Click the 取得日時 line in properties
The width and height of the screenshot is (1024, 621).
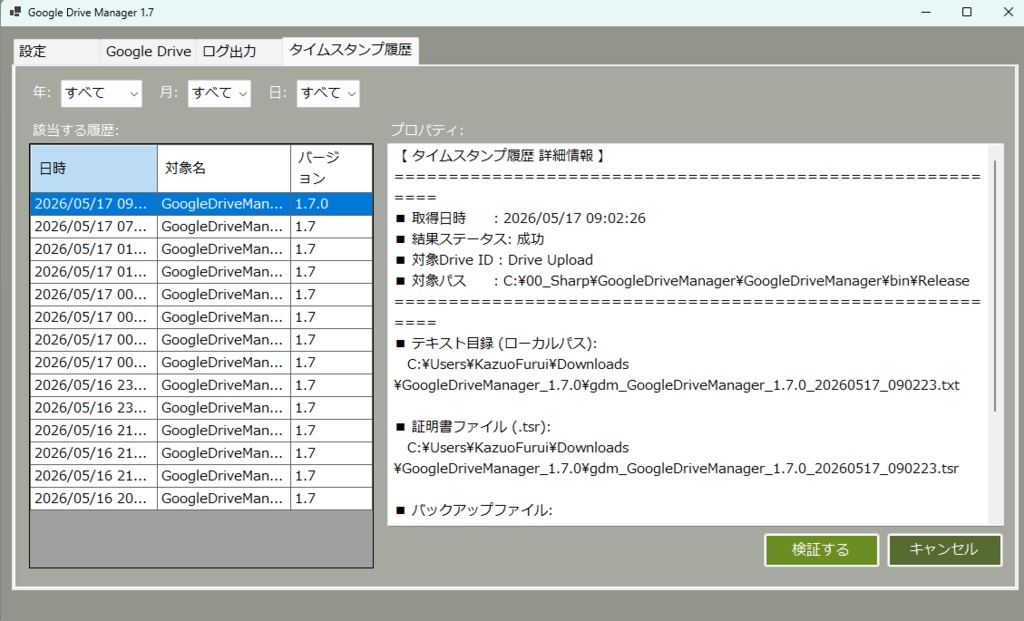520,218
